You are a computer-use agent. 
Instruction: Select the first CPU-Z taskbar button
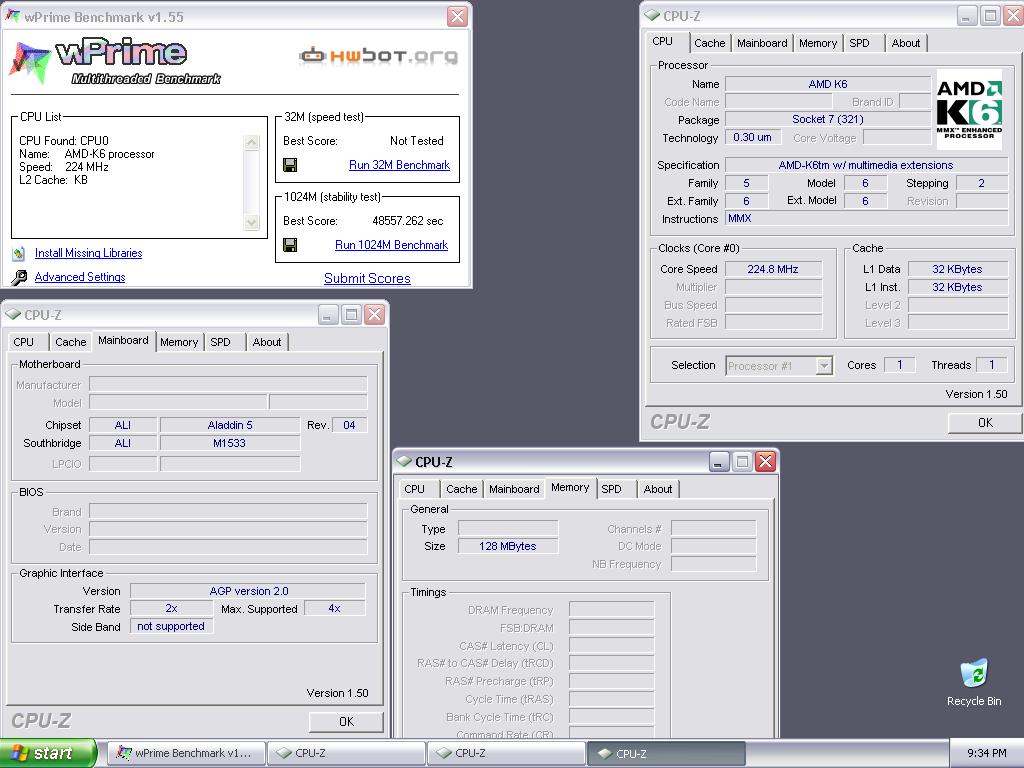coord(347,753)
